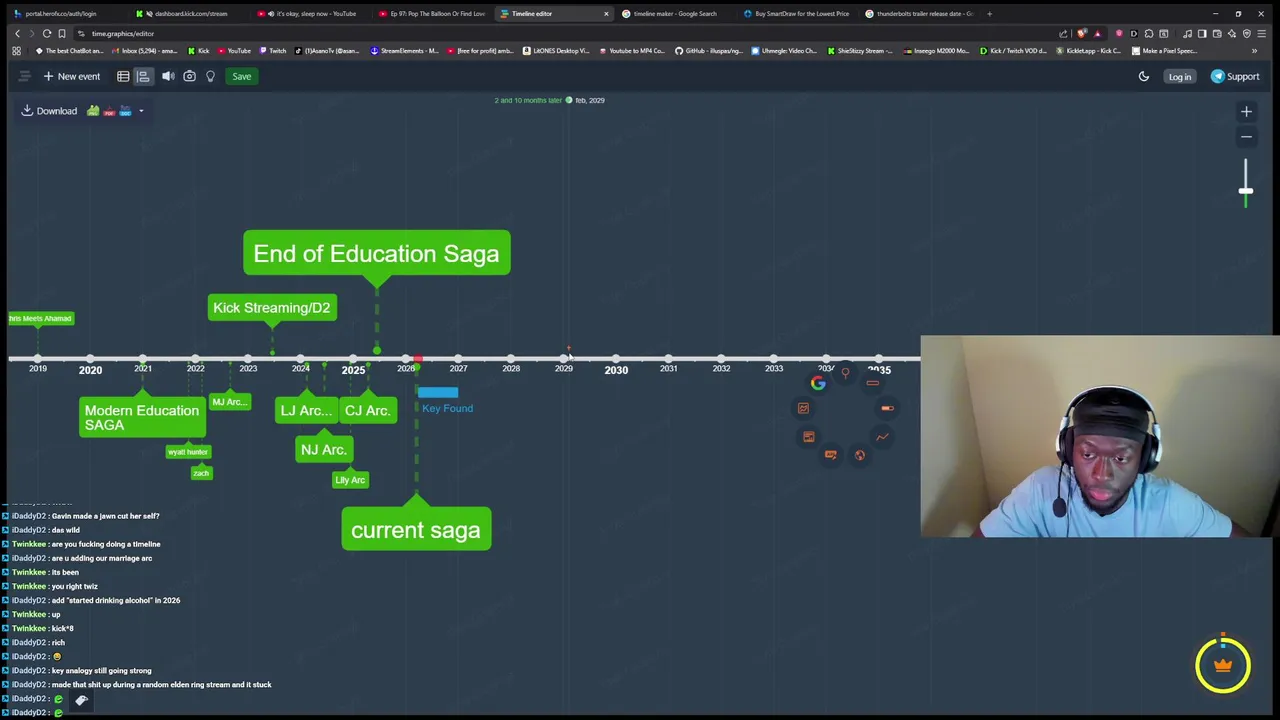
Task: Click the Meets Ahamad event label
Action: pos(40,318)
